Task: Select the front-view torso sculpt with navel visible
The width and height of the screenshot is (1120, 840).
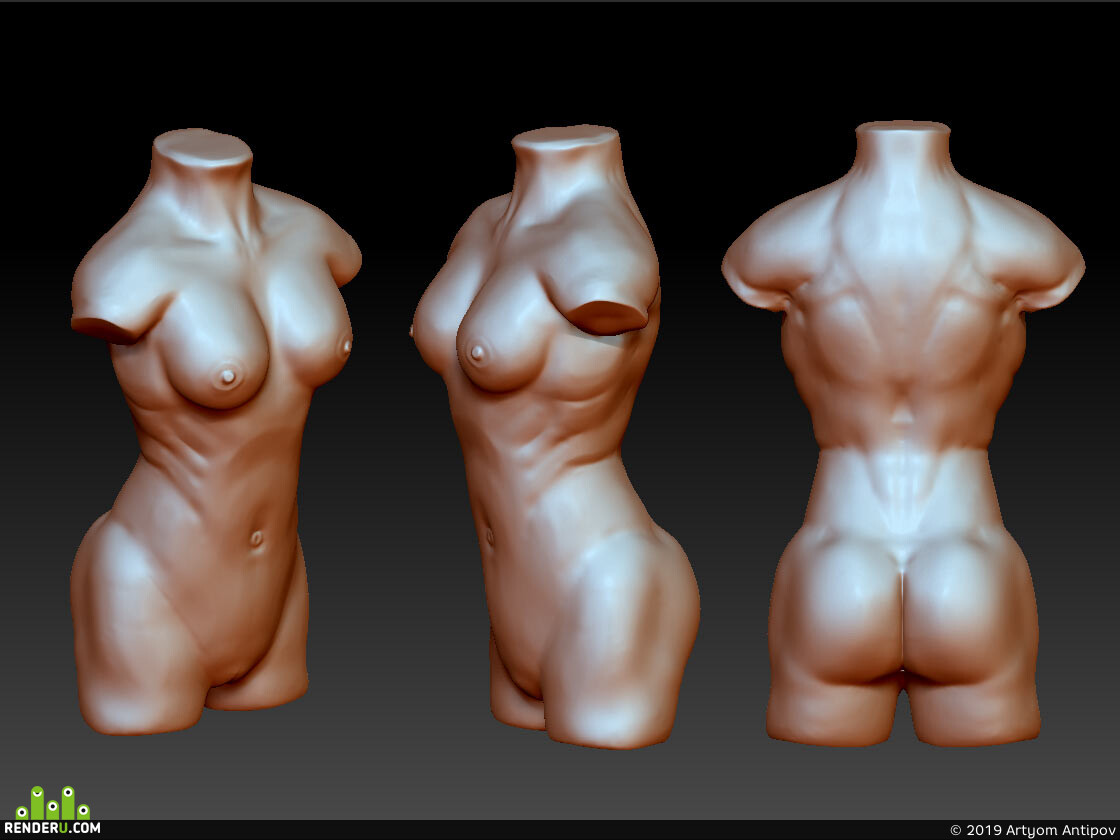Action: (216, 431)
